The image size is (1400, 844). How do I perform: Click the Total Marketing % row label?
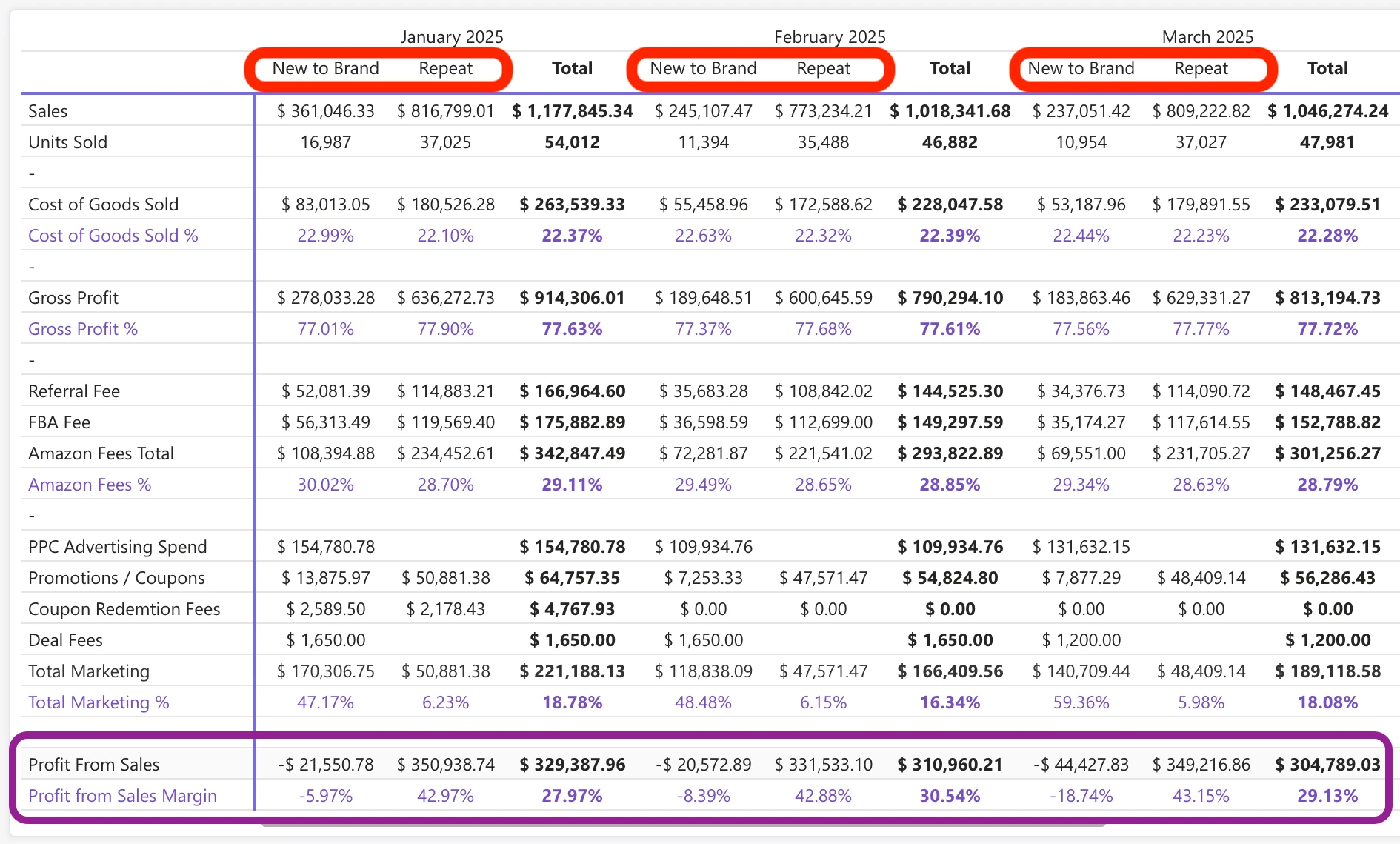tap(99, 702)
